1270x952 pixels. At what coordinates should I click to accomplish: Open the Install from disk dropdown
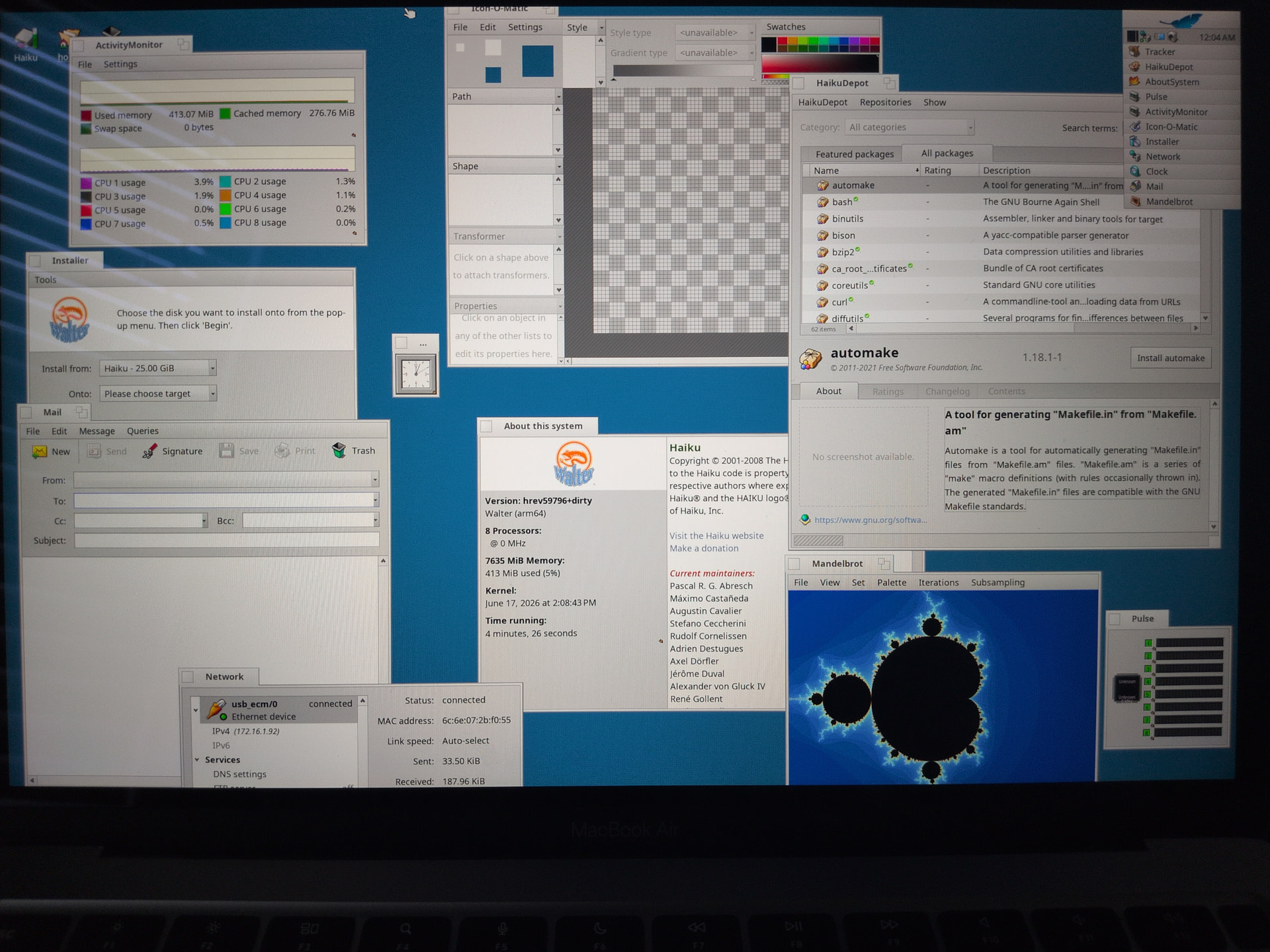point(158,368)
